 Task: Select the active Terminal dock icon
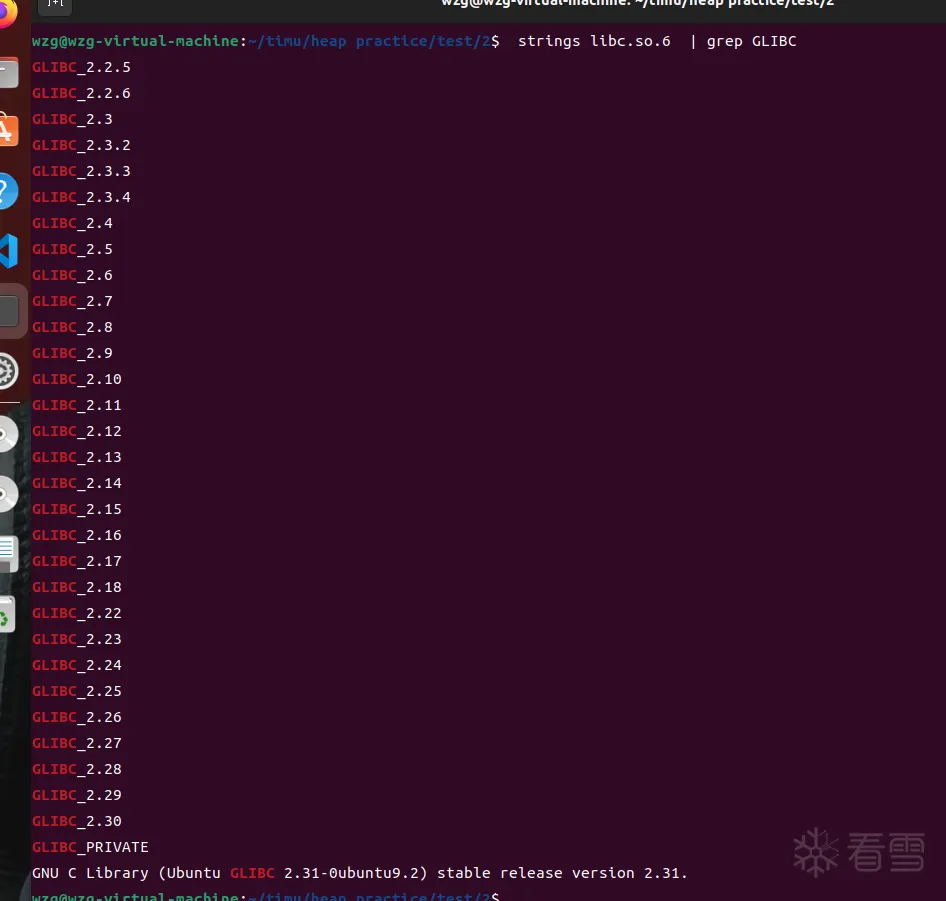[x=9, y=311]
